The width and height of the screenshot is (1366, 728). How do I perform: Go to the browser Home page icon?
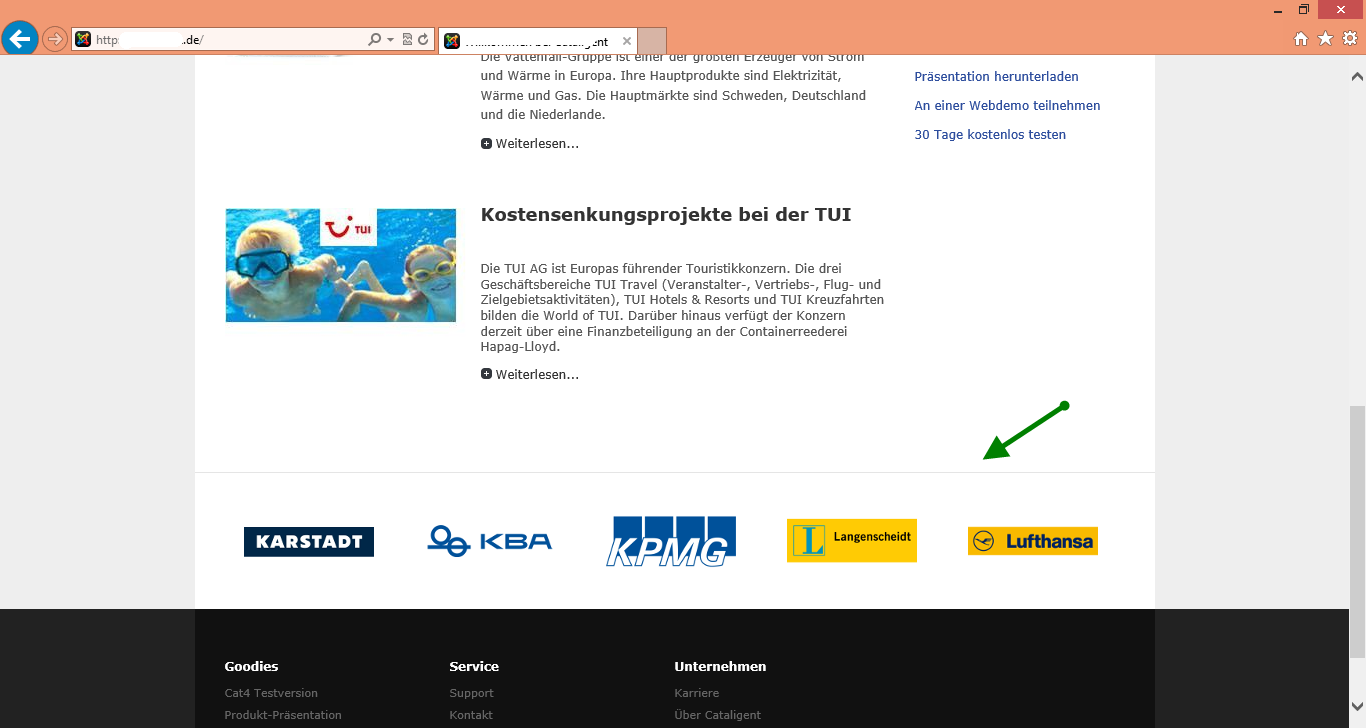pyautogui.click(x=1301, y=39)
